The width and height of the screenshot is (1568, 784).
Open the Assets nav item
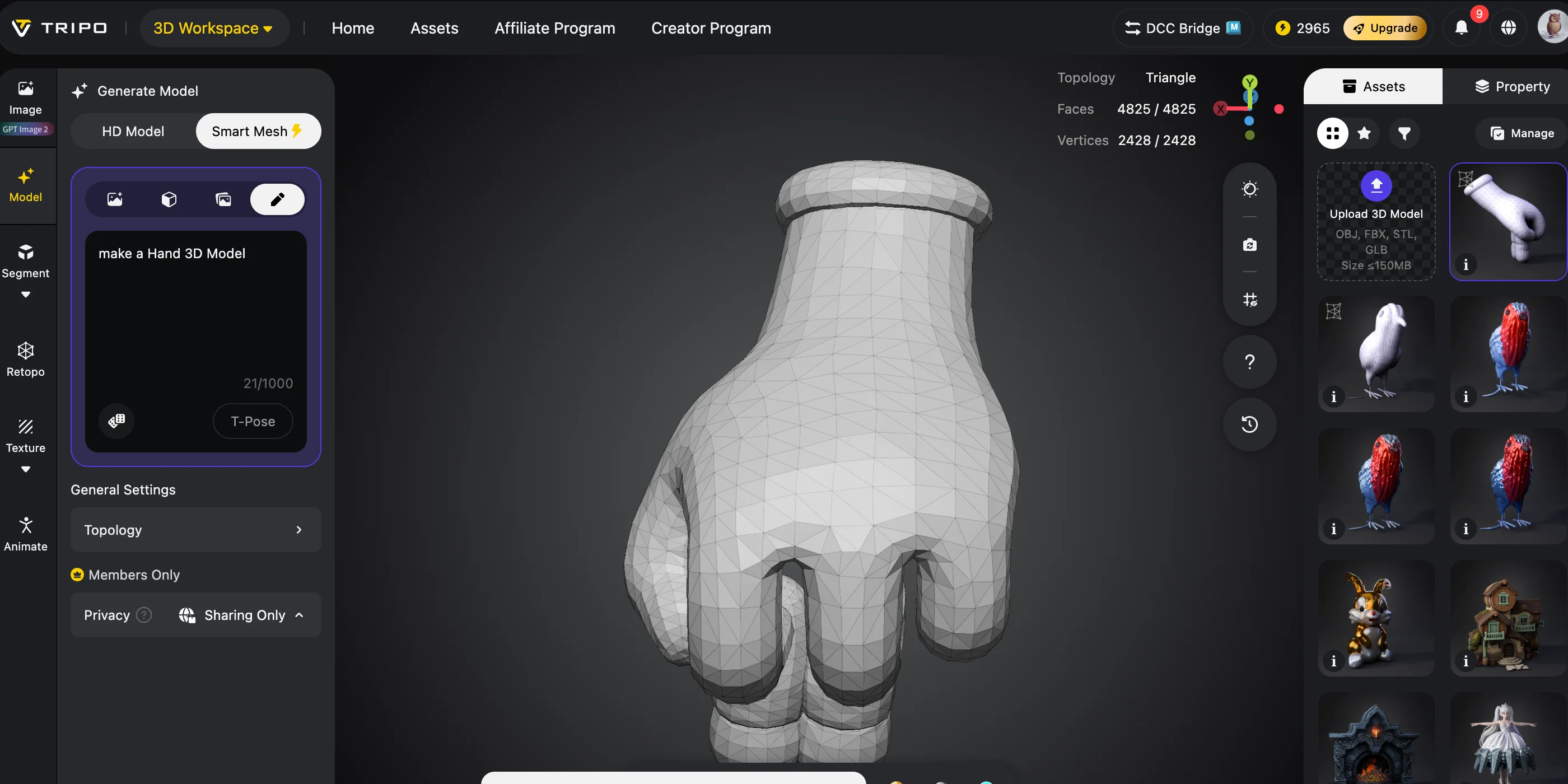[434, 28]
